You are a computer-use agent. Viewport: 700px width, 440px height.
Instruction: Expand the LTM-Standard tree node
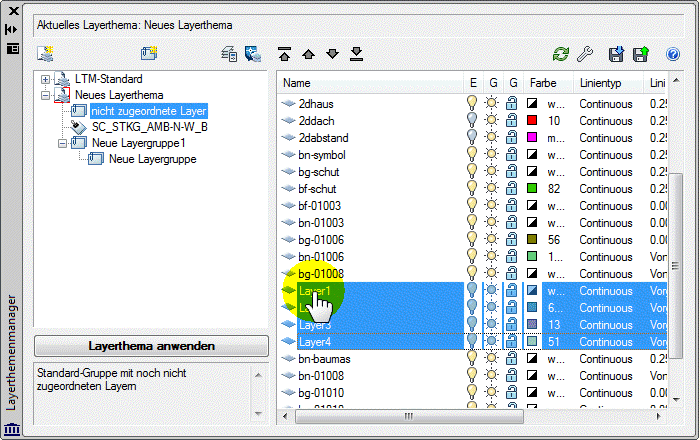tap(45, 79)
